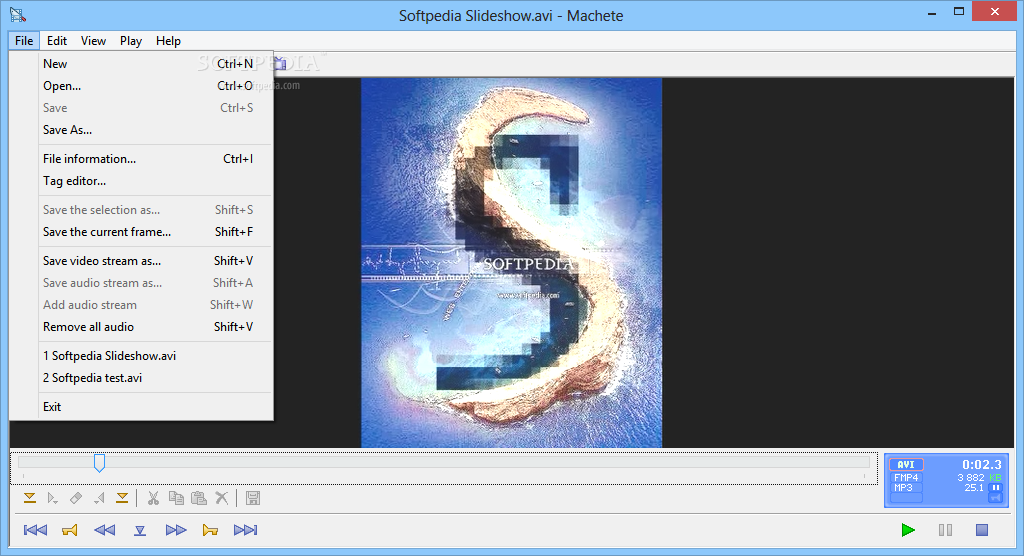The height and width of the screenshot is (556, 1024).
Task: Click the grayed Save menu entry
Action: (155, 108)
